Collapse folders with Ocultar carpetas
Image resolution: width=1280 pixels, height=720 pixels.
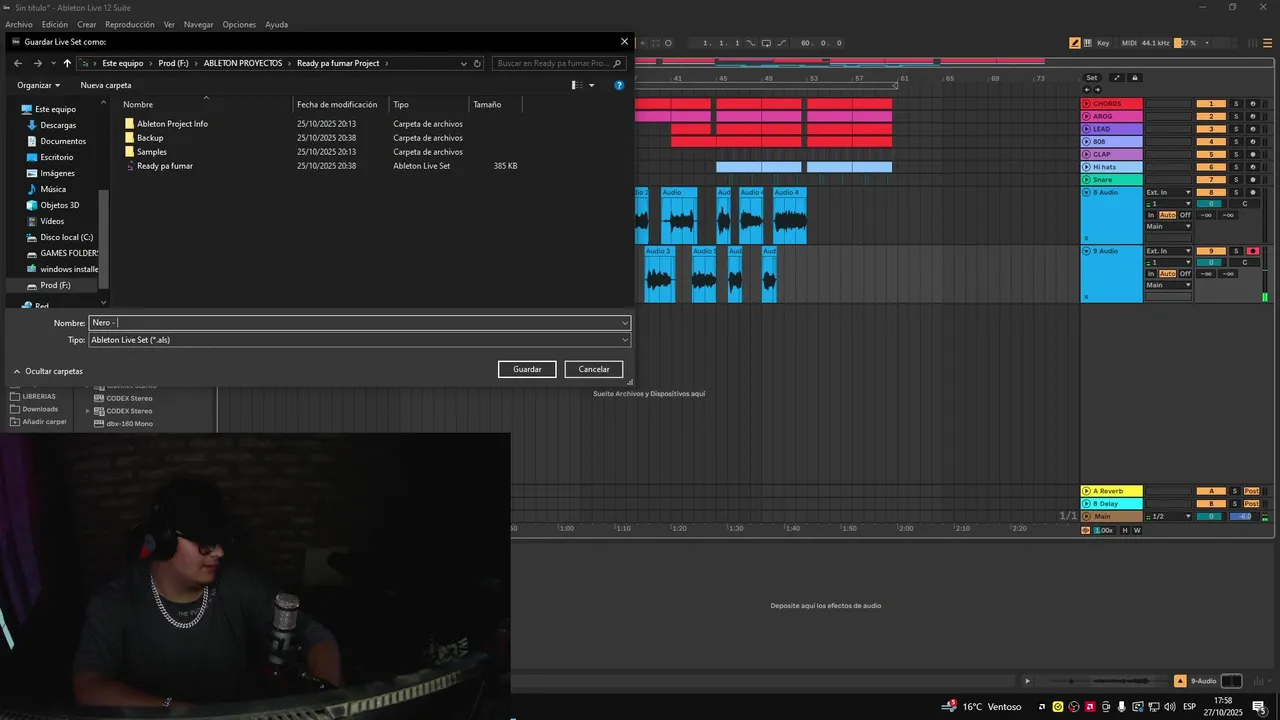(x=48, y=371)
